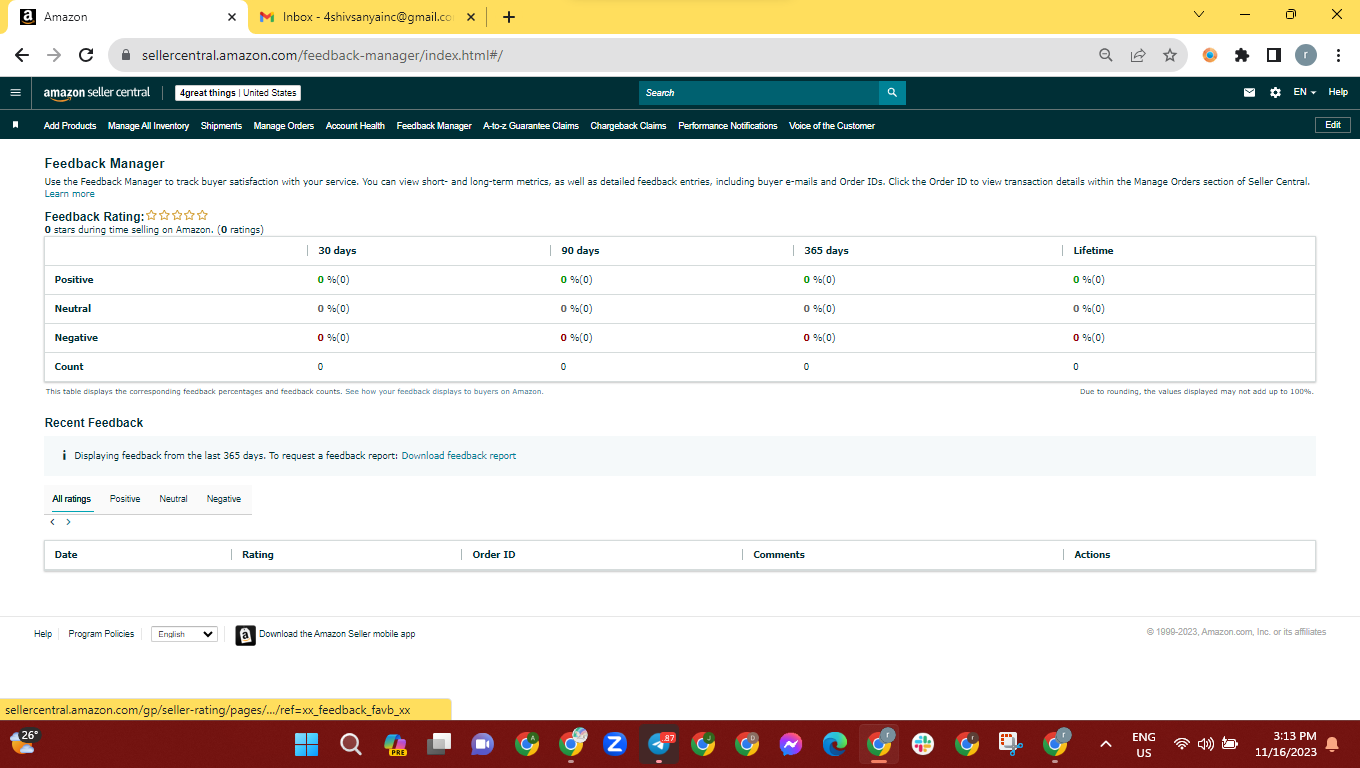The image size is (1360, 768).
Task: Click the five-star Feedback Rating stars
Action: [177, 215]
